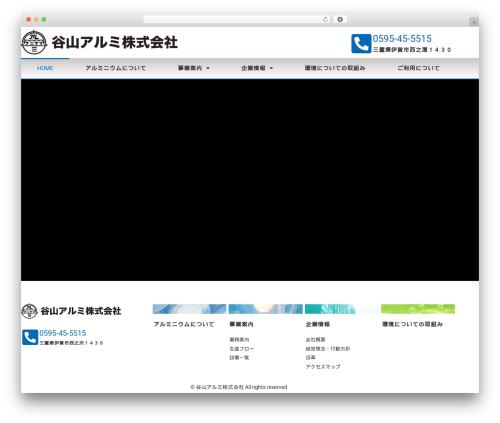Click the footer address text ending 1430
This screenshot has height=423, width=500.
pyautogui.click(x=71, y=343)
